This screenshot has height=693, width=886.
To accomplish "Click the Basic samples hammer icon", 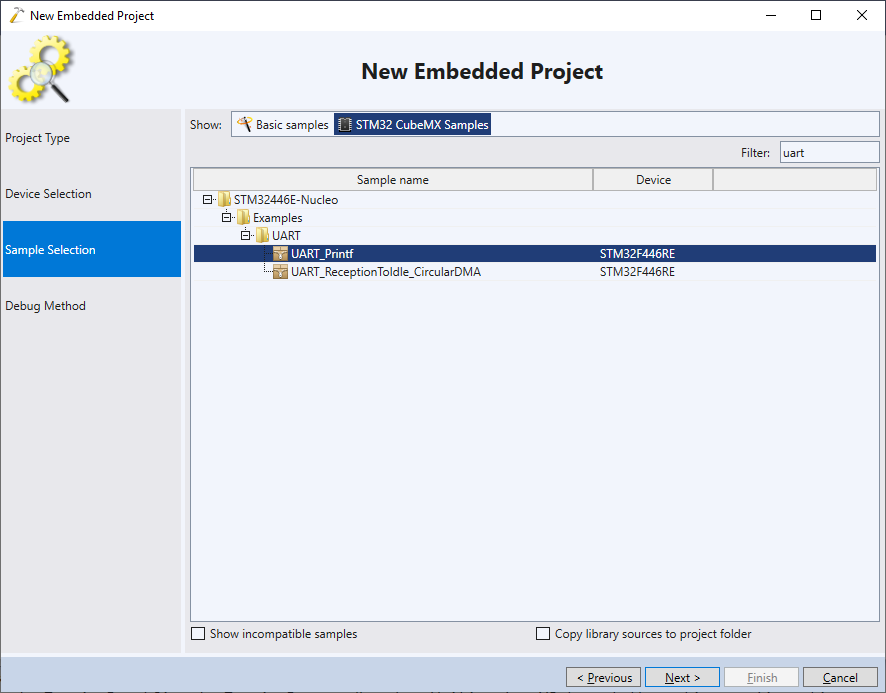I will click(x=244, y=124).
